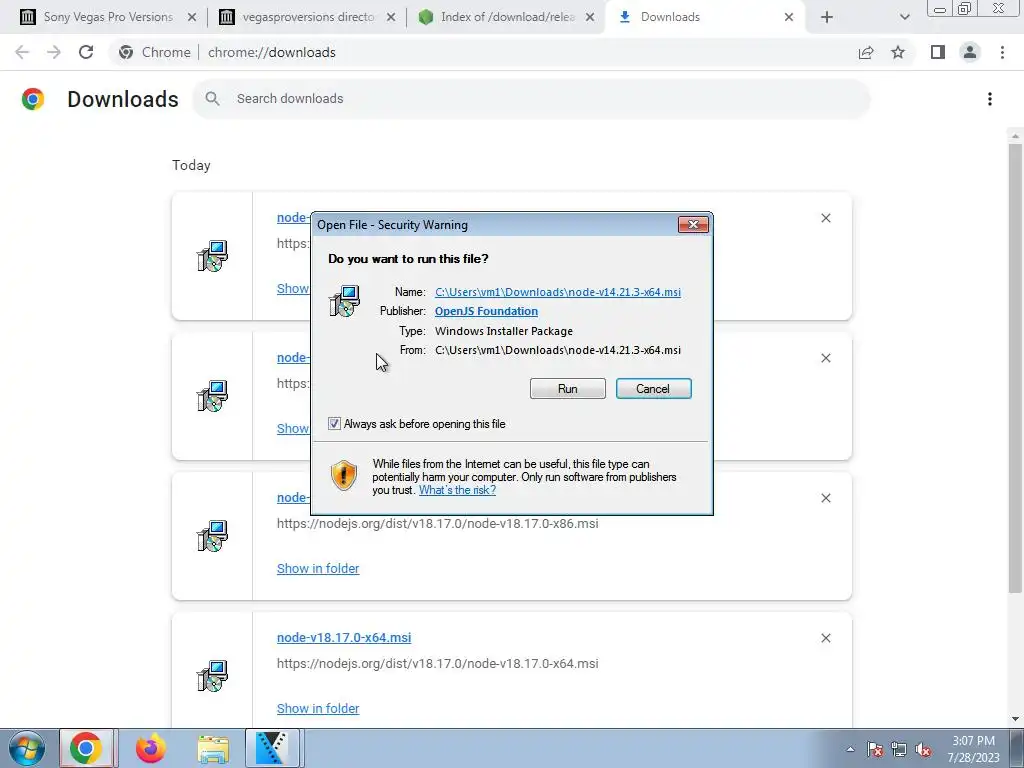
Task: Click the installer icon of first download
Action: point(212,256)
